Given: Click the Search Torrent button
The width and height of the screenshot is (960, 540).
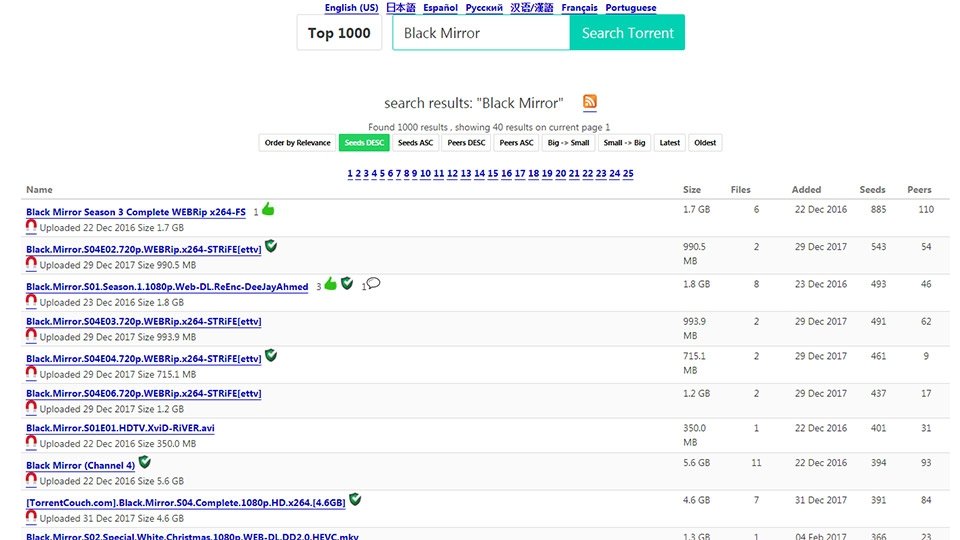Looking at the screenshot, I should coord(627,32).
